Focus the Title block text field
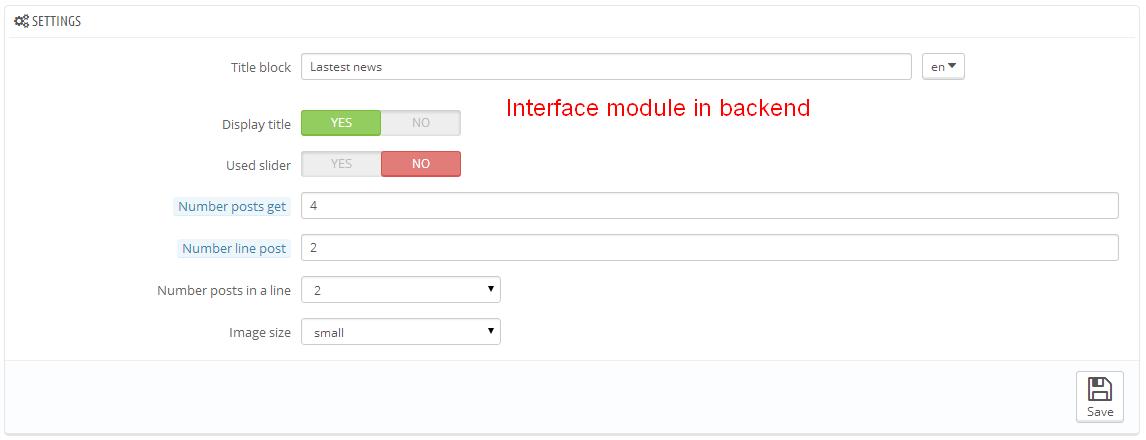 [x=605, y=67]
